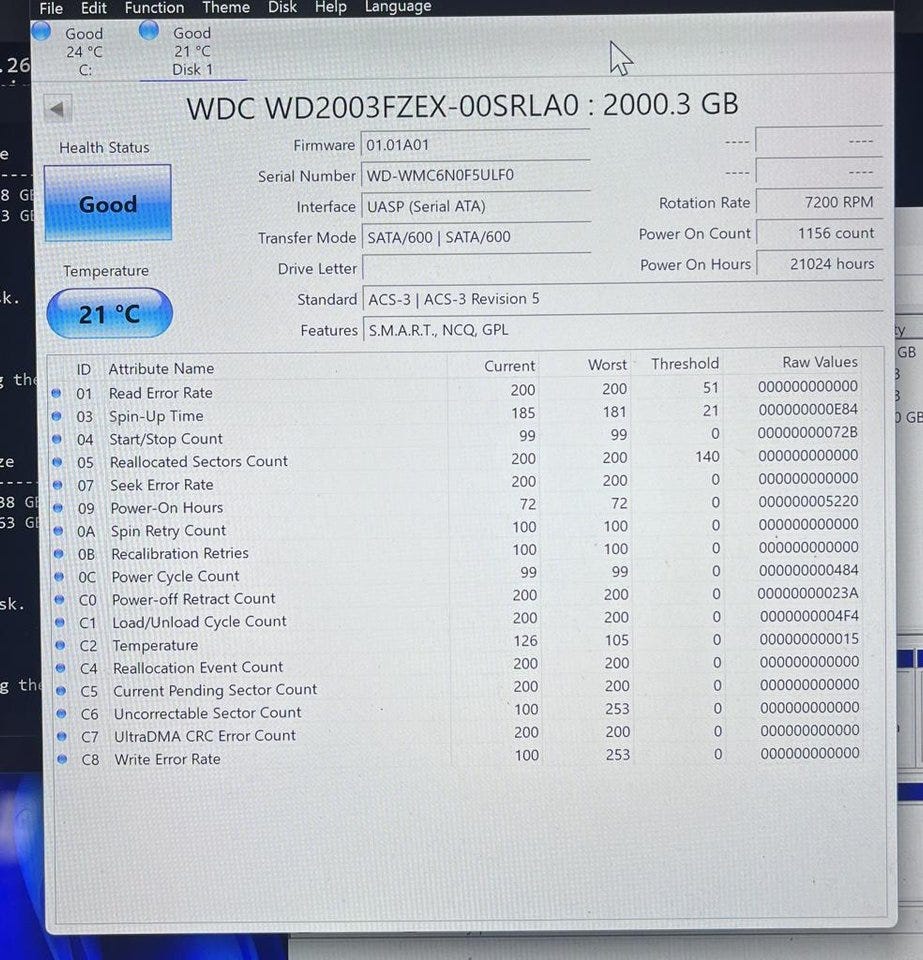Click the Threshold column header

pos(685,364)
